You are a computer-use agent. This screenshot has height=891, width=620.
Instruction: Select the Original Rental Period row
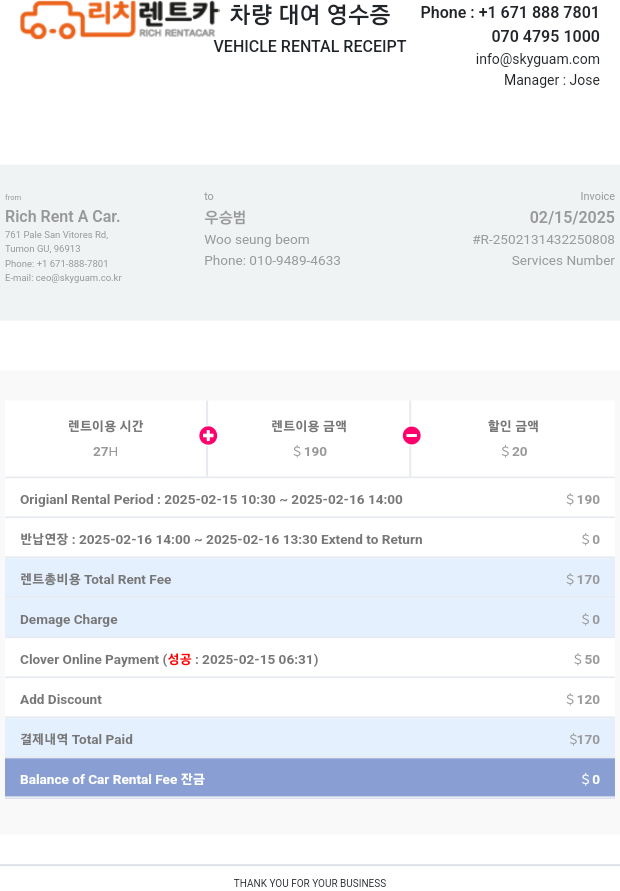tap(310, 499)
